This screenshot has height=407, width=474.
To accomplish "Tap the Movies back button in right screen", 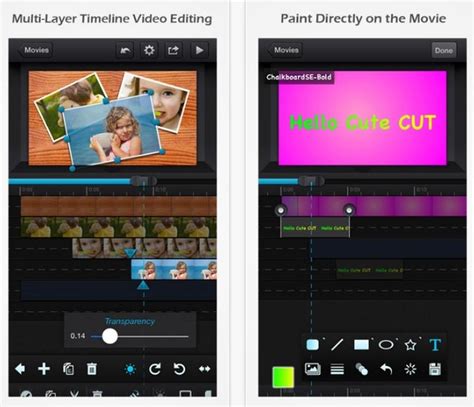I will point(285,50).
